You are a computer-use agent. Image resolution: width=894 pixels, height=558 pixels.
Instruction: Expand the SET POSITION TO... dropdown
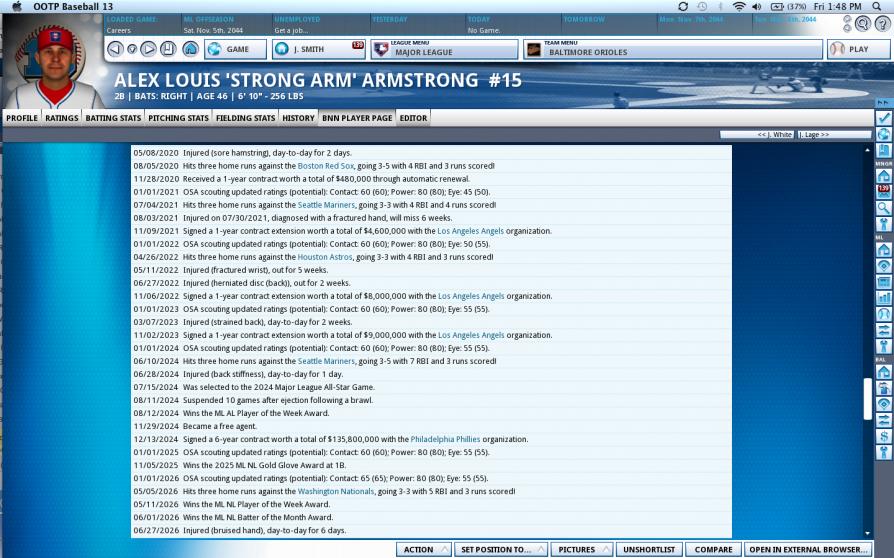(500, 549)
